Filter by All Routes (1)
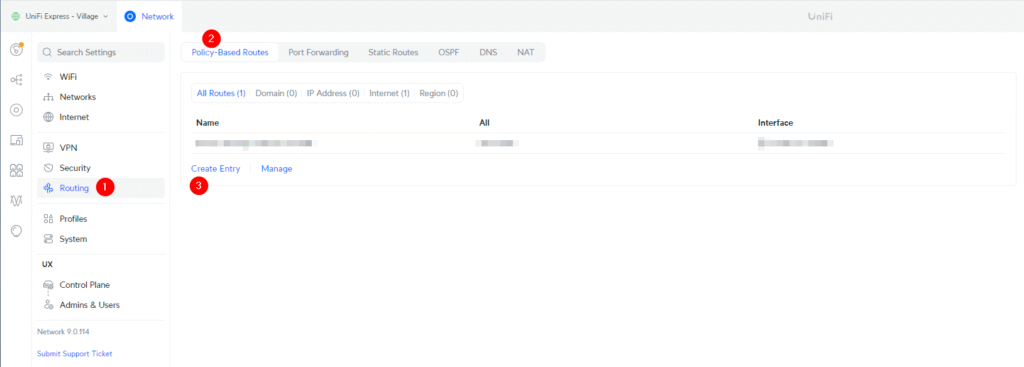 (221, 93)
